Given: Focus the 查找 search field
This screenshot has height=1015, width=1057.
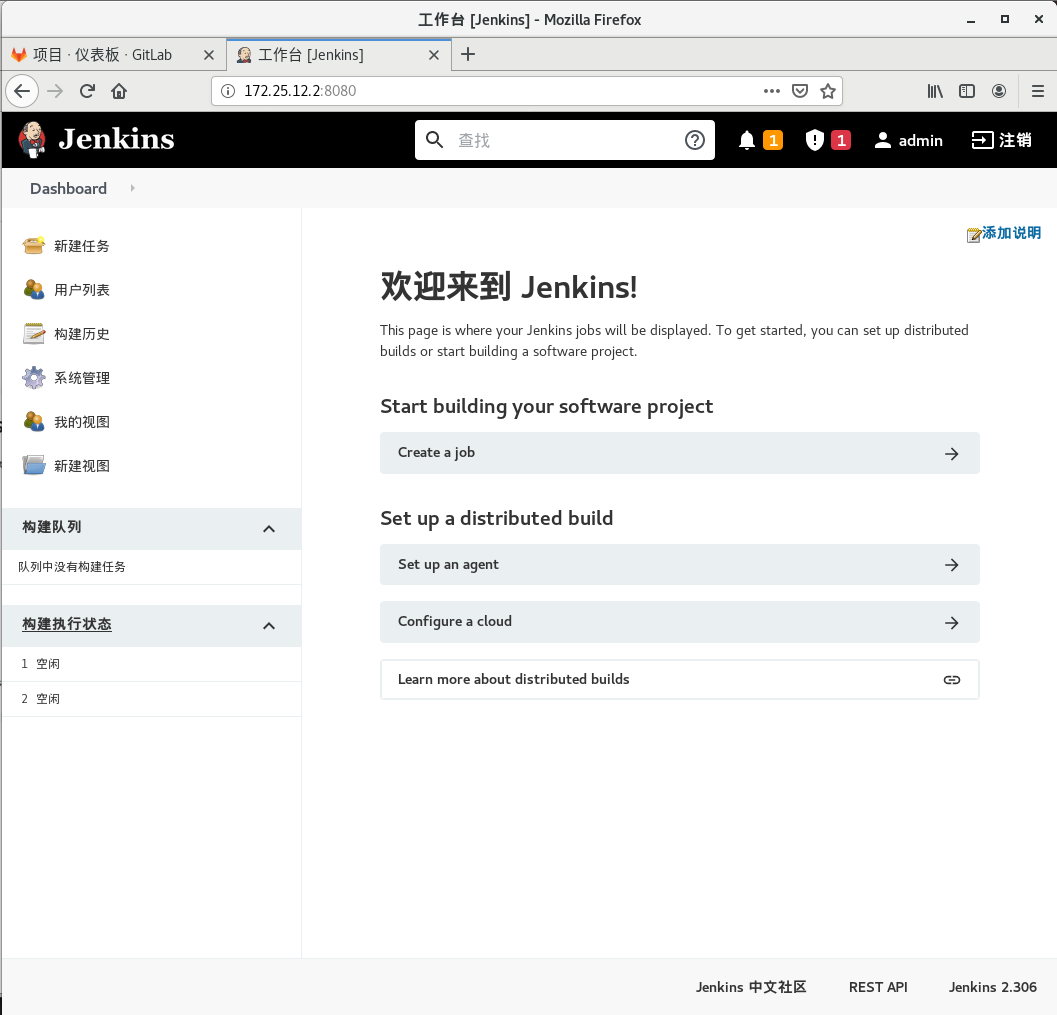Looking at the screenshot, I should point(565,140).
